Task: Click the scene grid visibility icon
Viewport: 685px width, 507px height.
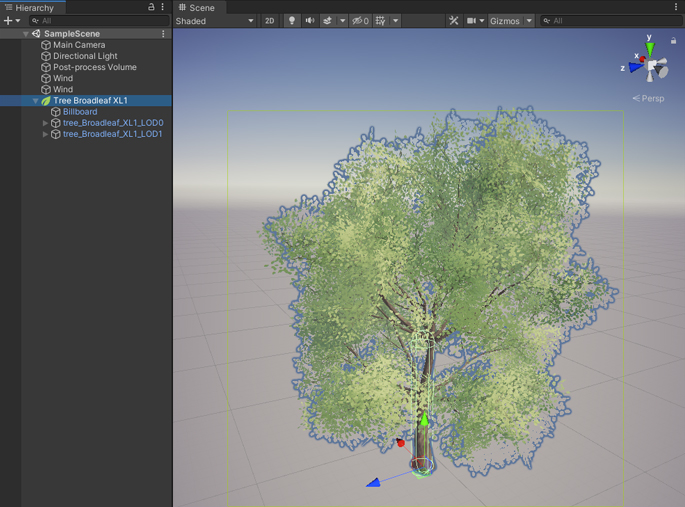Action: [x=381, y=21]
